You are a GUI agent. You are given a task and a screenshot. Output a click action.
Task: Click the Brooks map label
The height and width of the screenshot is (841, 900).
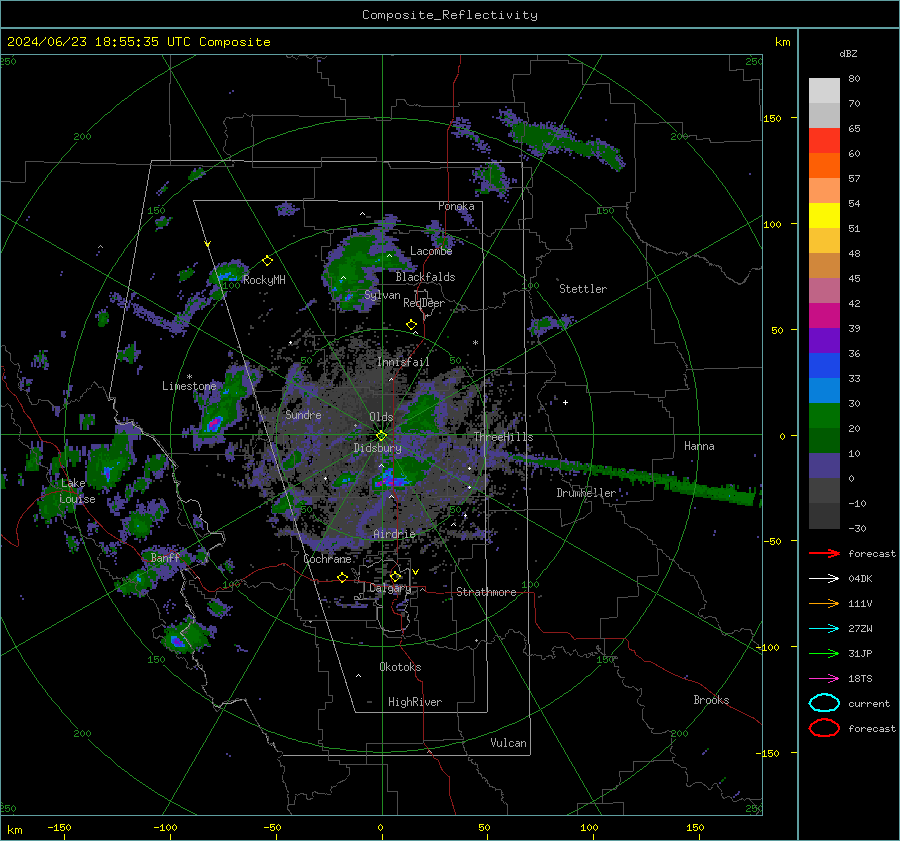click(711, 700)
